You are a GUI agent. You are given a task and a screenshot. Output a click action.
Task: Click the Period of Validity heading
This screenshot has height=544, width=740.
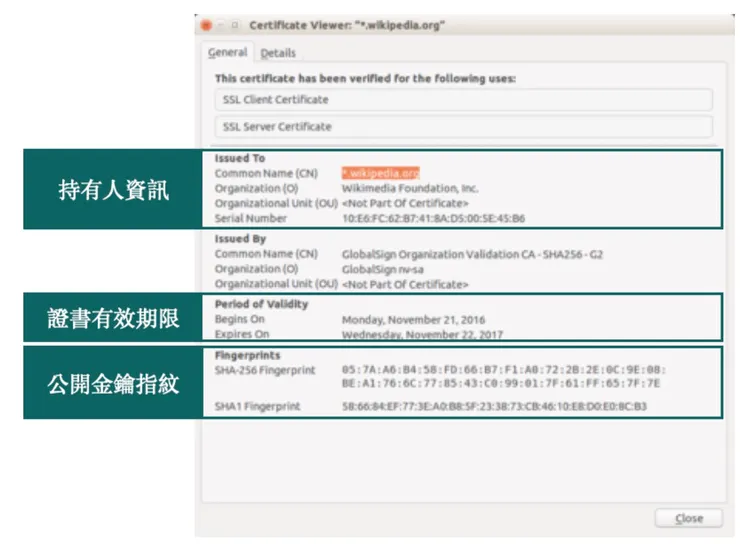click(261, 304)
